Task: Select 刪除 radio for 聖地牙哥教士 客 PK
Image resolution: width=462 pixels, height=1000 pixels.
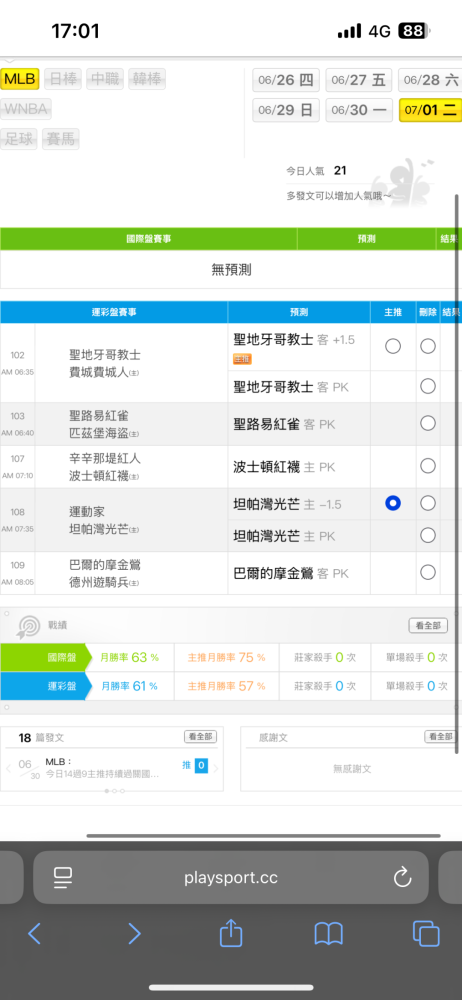Action: click(x=428, y=386)
